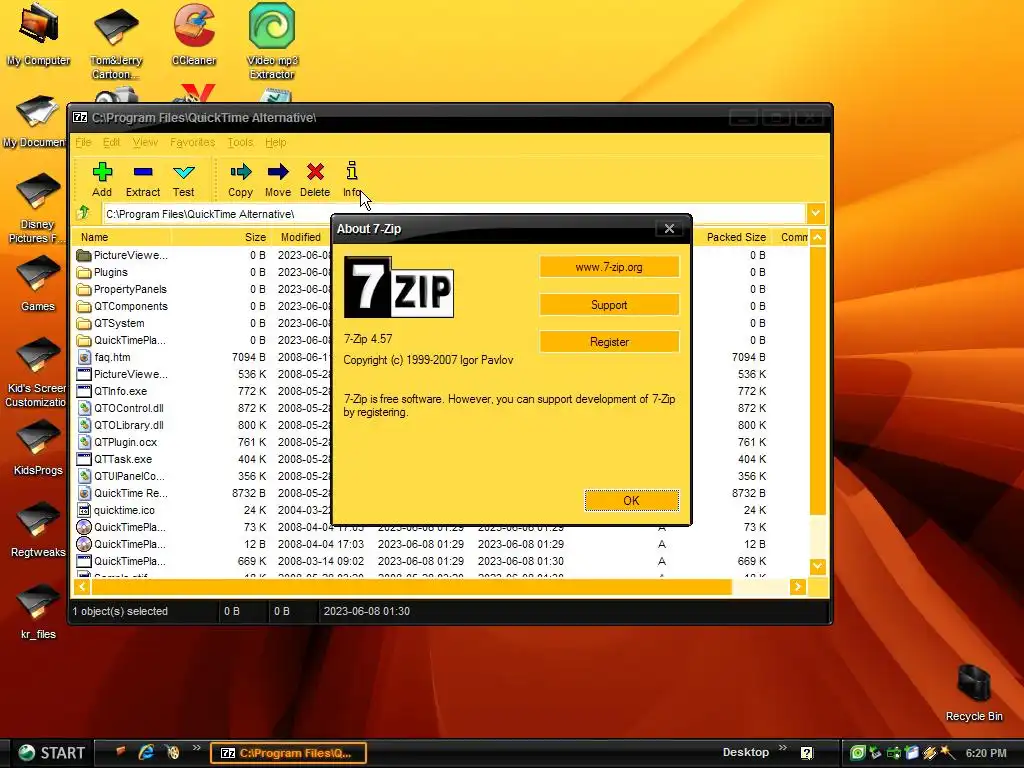Click the Info toolbar icon
The height and width of the screenshot is (768, 1024).
[352, 179]
